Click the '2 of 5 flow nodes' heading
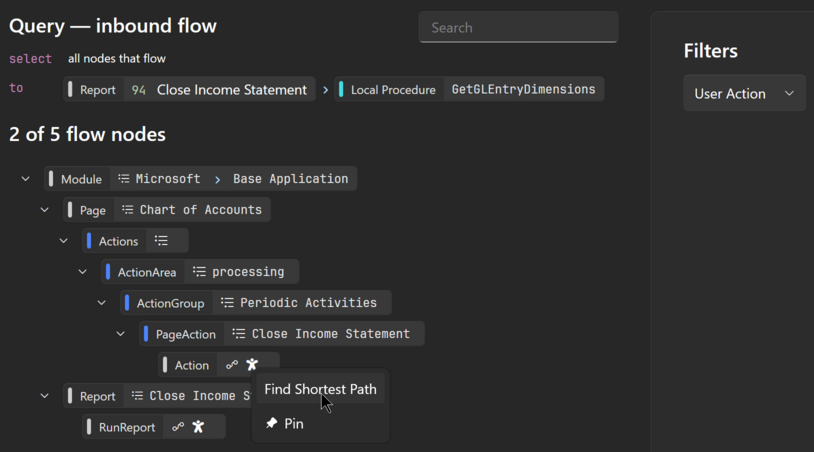Screen dimensions: 814x452 87,134
